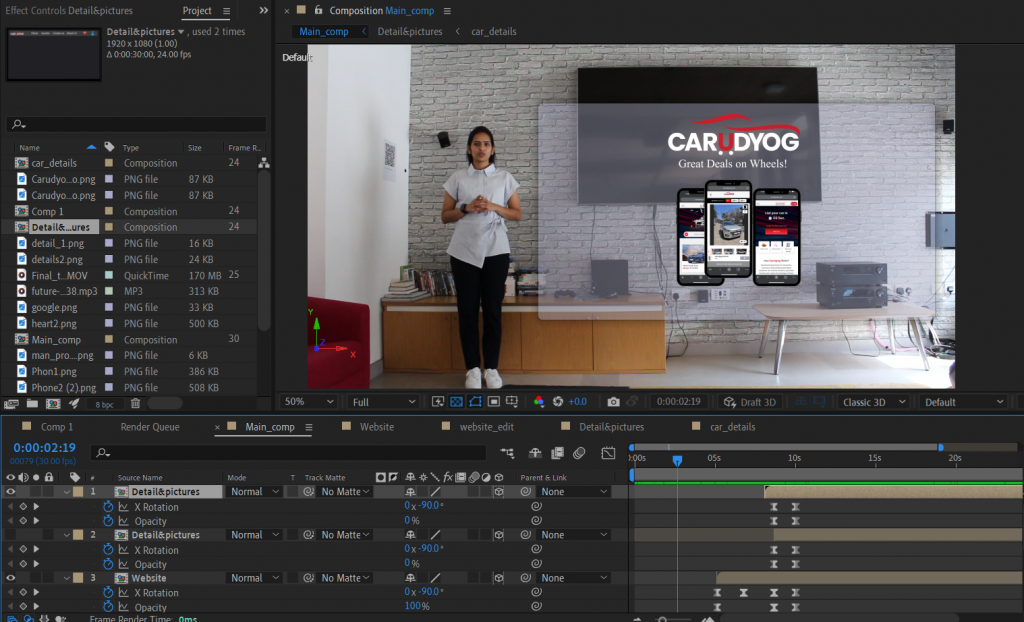The height and width of the screenshot is (622, 1024).
Task: Collapse layer 1 Detail&pictures properties
Action: click(67, 492)
